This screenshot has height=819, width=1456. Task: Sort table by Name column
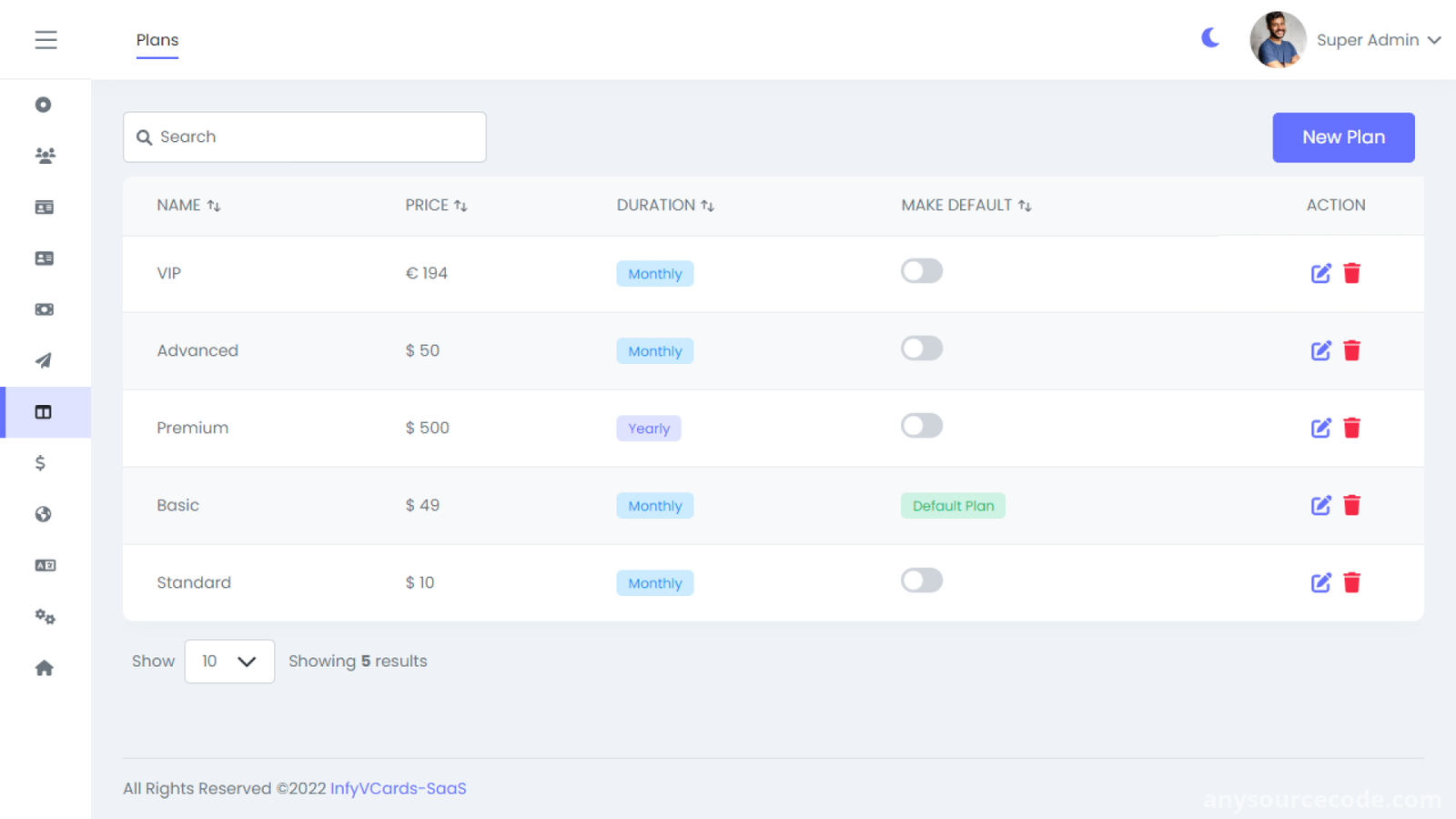[x=188, y=206]
